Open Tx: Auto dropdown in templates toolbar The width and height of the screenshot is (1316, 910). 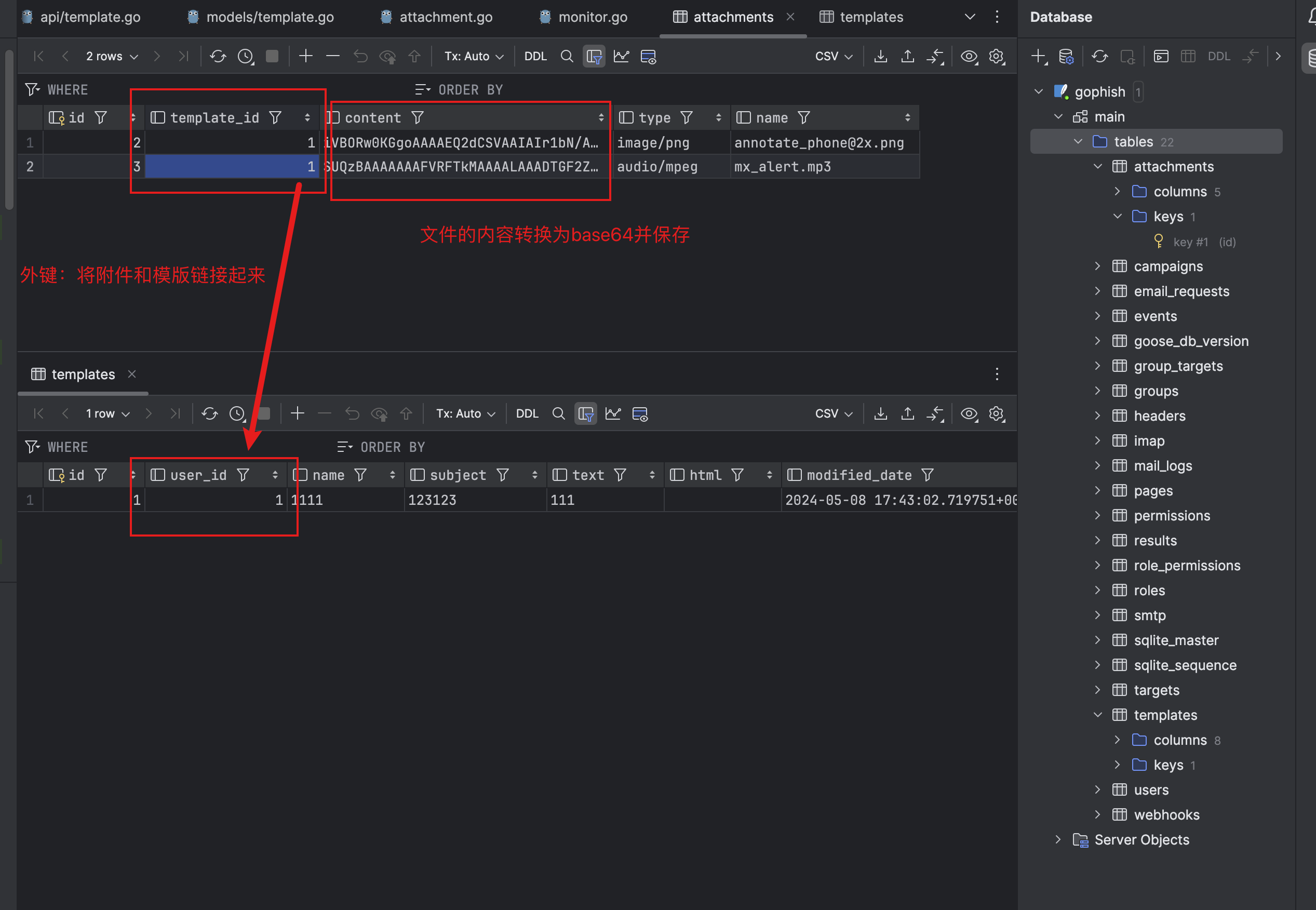click(x=466, y=413)
